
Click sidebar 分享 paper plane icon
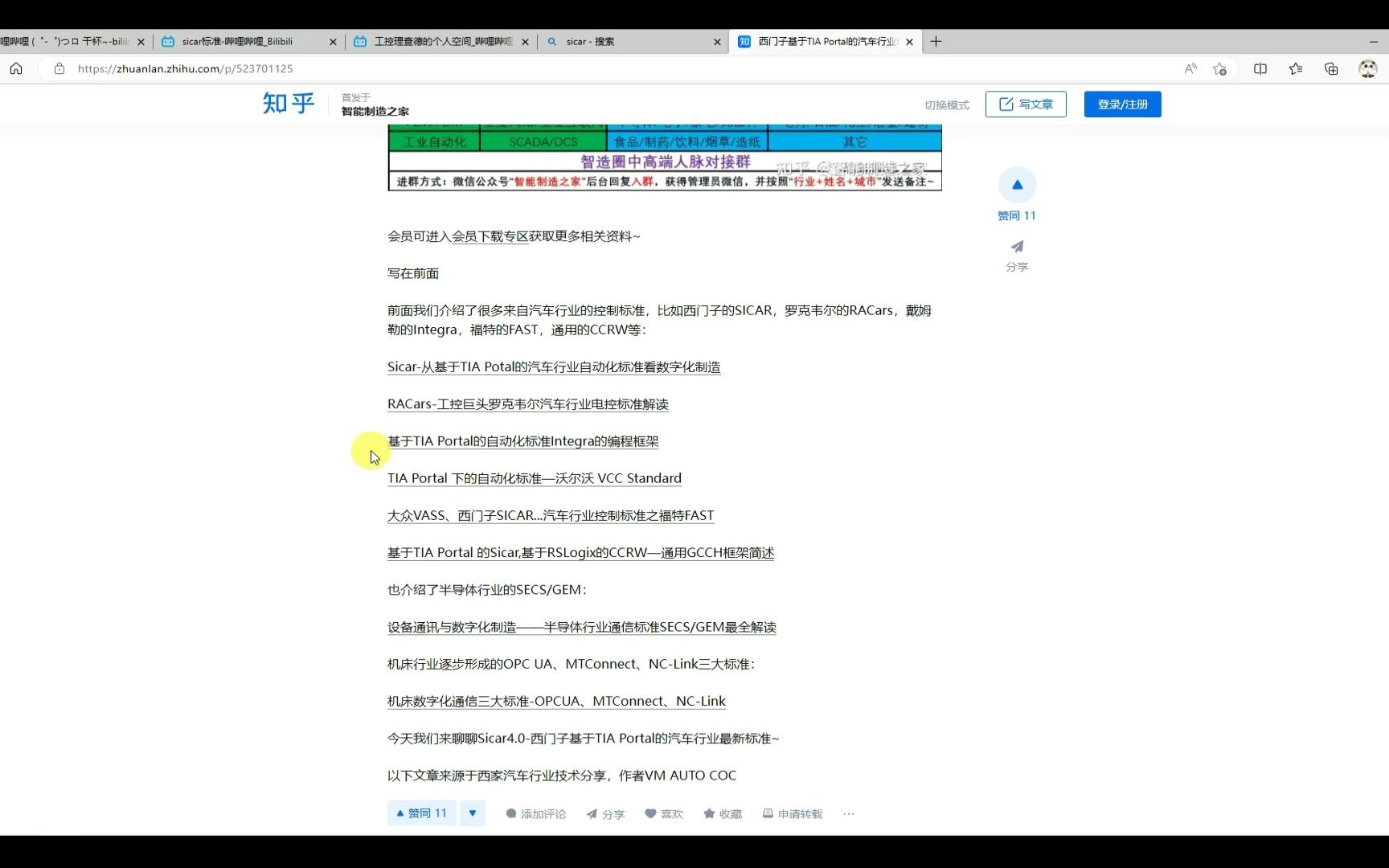click(x=1017, y=246)
